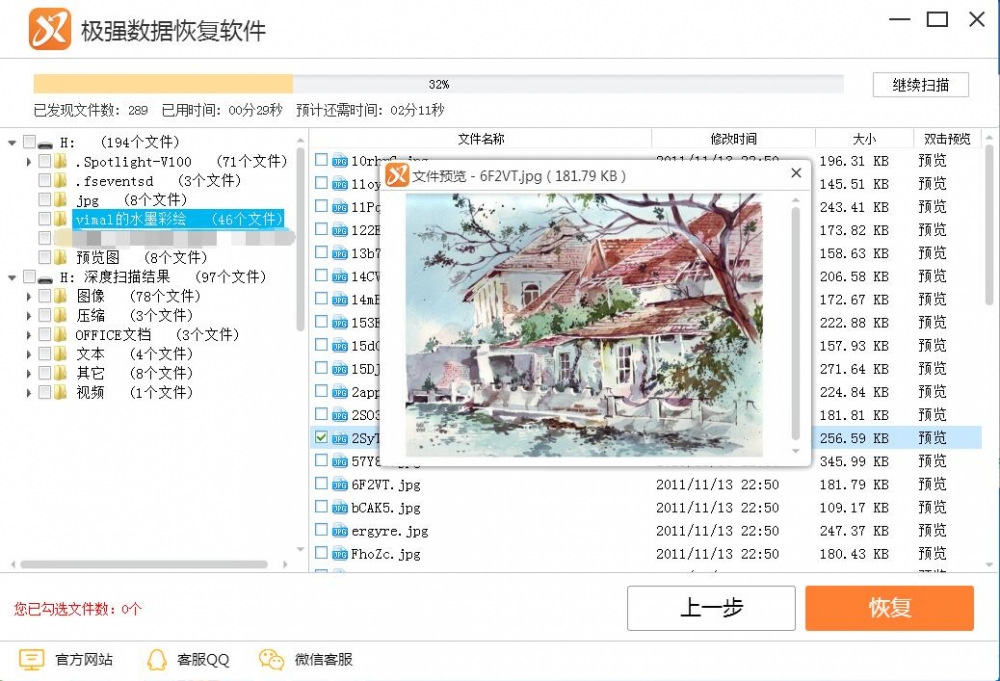Click the 预览 link for FhoZc.jpg
1000x681 pixels.
coord(932,553)
